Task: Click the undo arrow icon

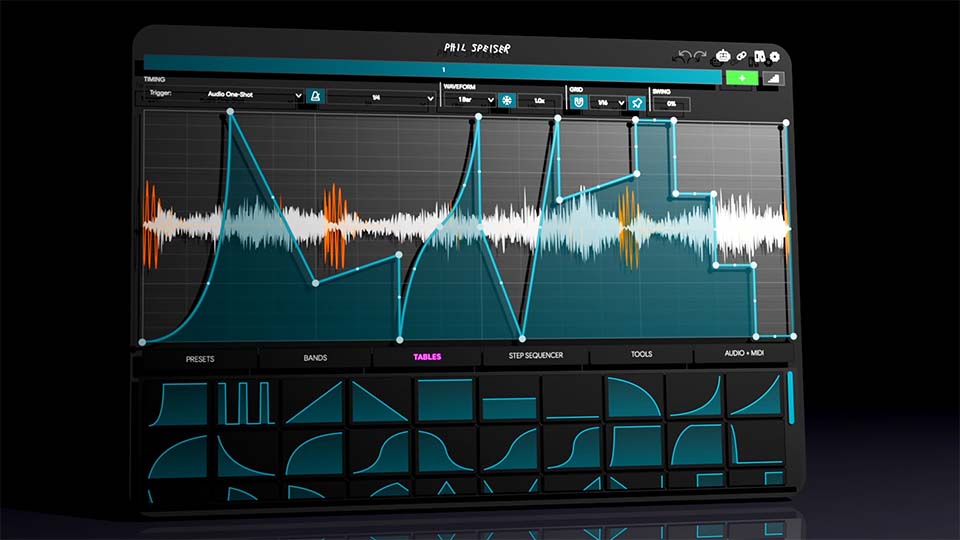Action: point(684,56)
